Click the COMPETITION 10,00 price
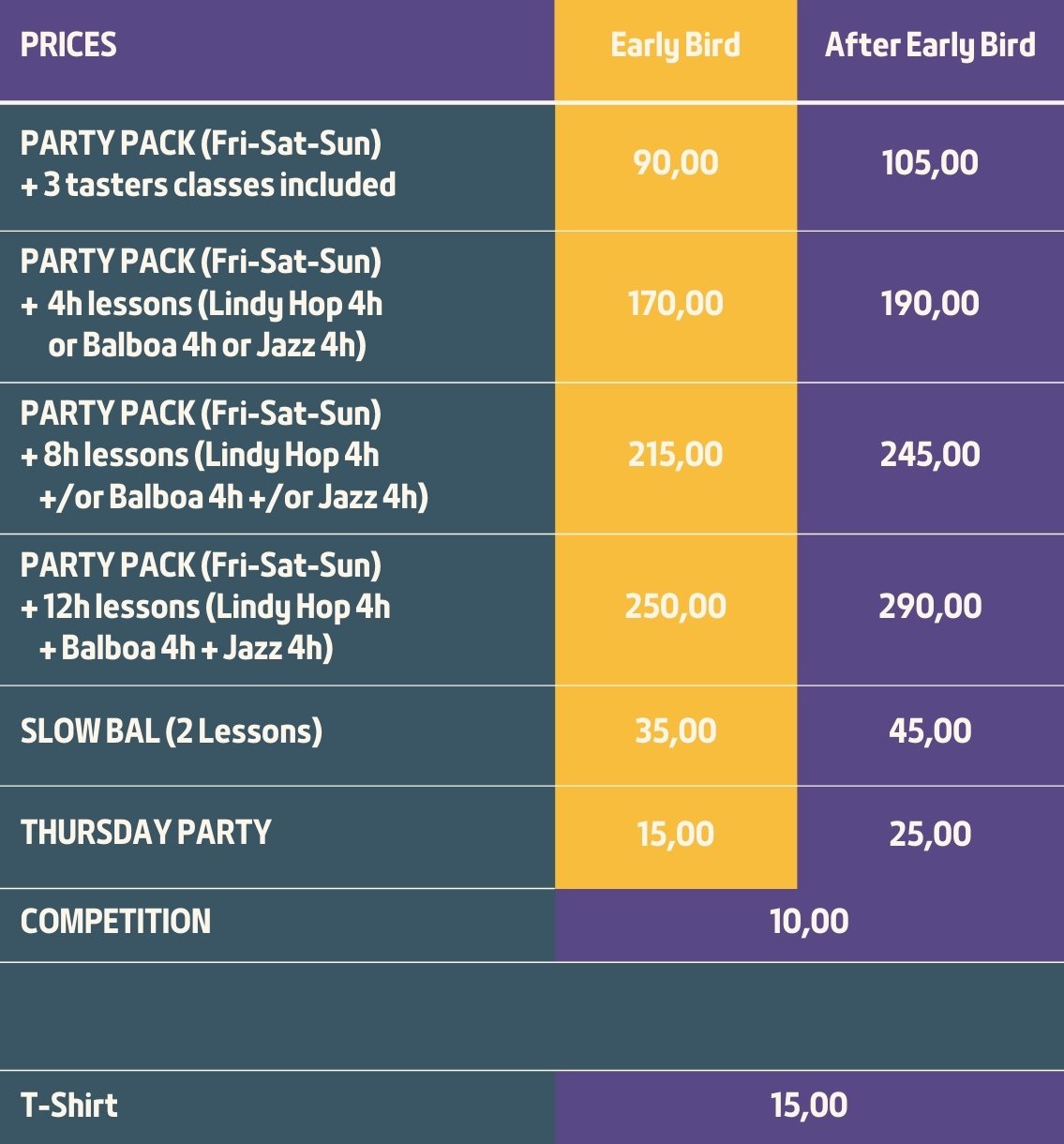The height and width of the screenshot is (1144, 1064). 809,922
